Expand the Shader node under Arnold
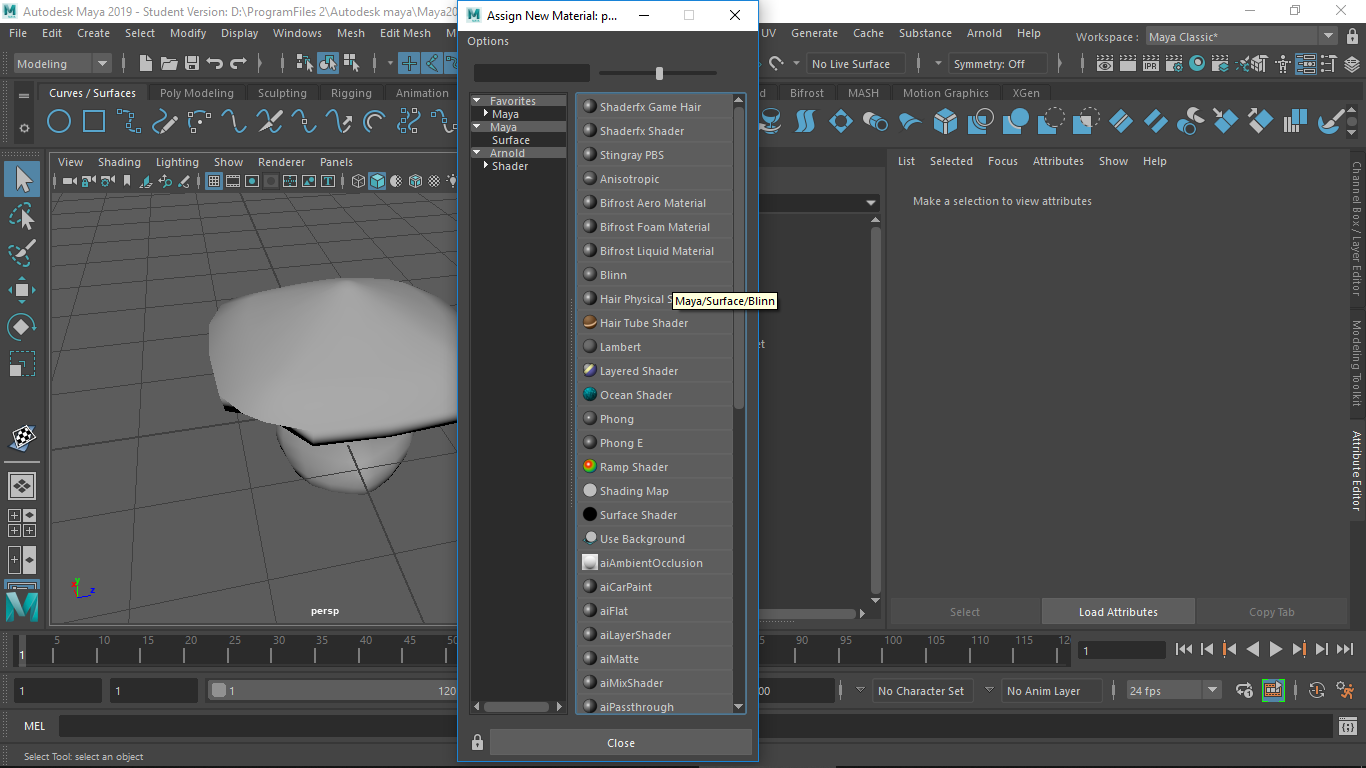 coord(486,166)
